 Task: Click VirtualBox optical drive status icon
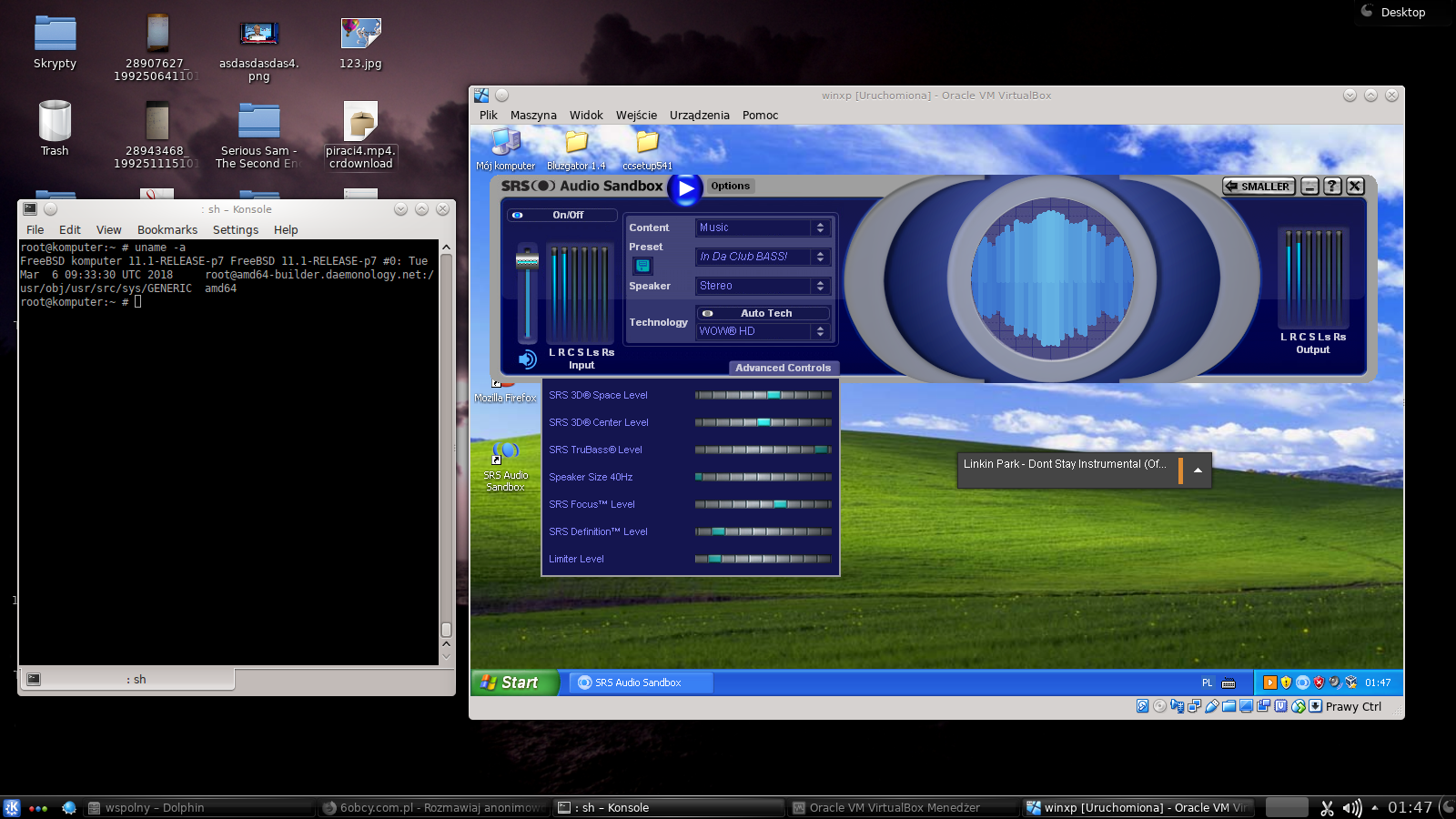1159,706
